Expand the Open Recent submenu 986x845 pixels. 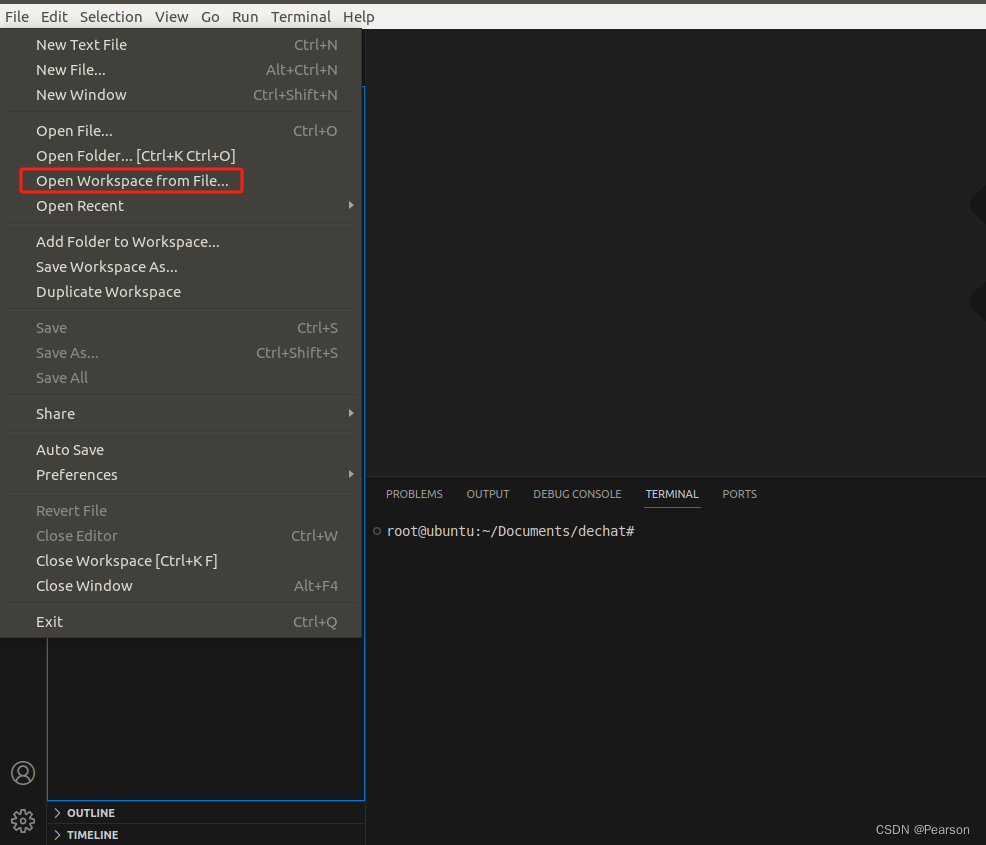80,206
